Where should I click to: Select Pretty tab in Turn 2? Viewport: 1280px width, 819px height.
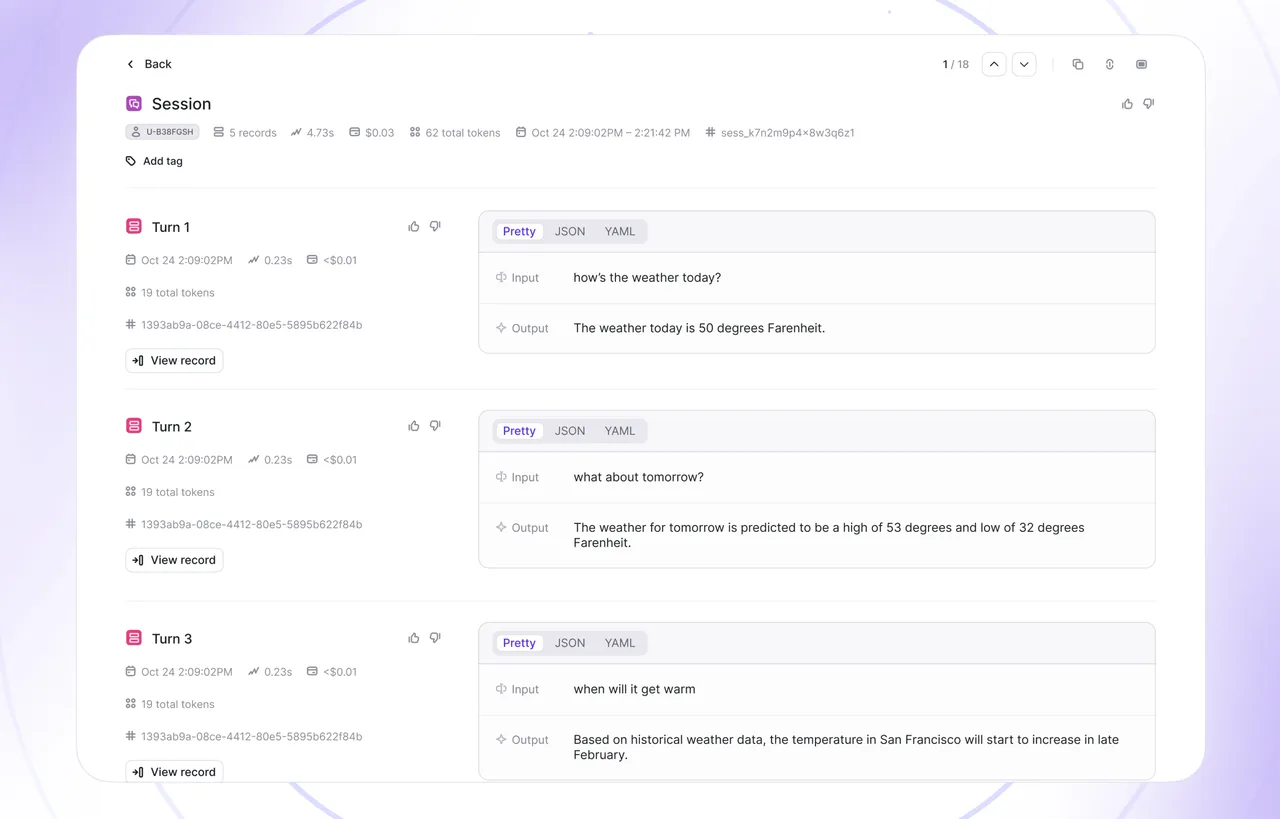(x=519, y=431)
